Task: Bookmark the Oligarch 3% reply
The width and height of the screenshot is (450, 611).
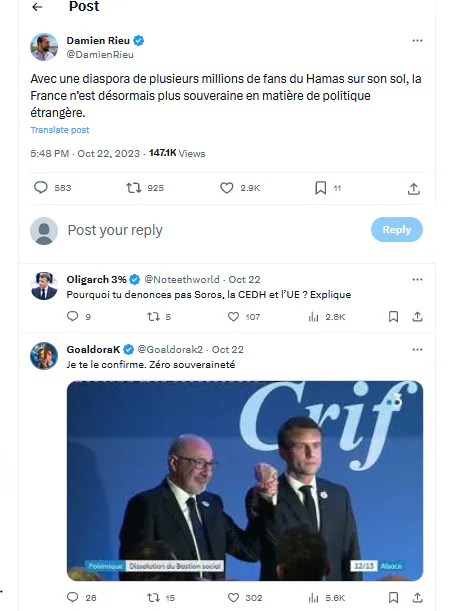Action: [394, 317]
